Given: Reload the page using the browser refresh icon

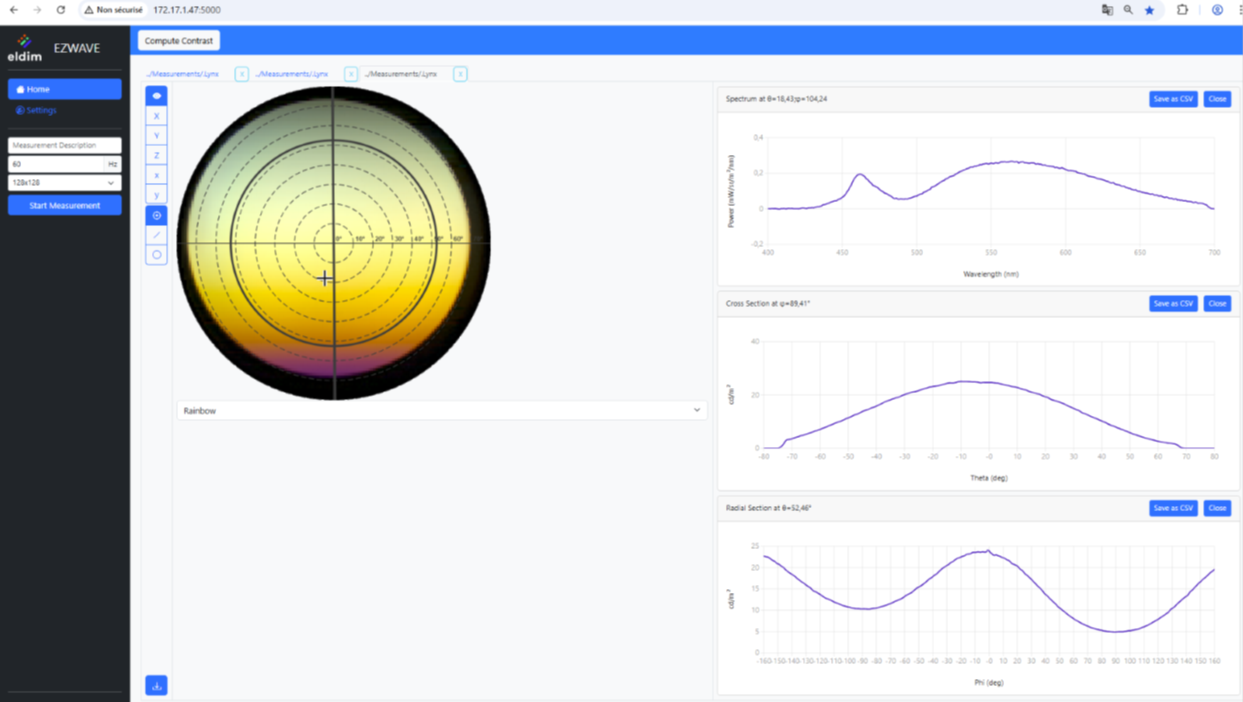Looking at the screenshot, I should tap(61, 10).
